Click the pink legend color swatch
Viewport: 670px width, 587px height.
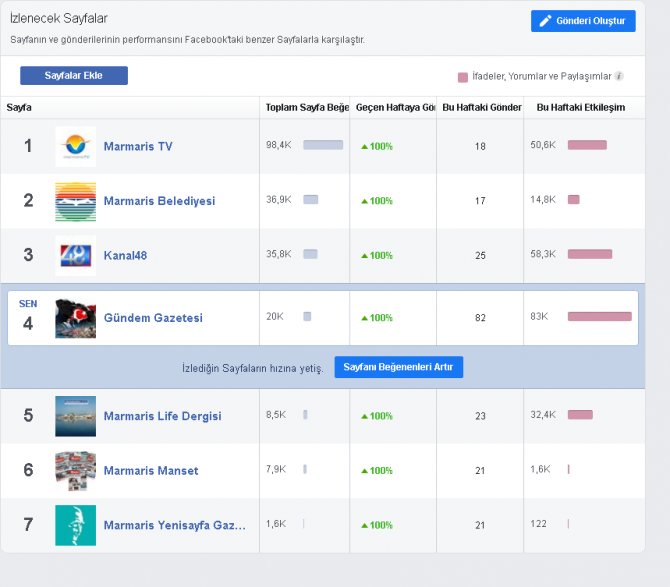tap(462, 77)
